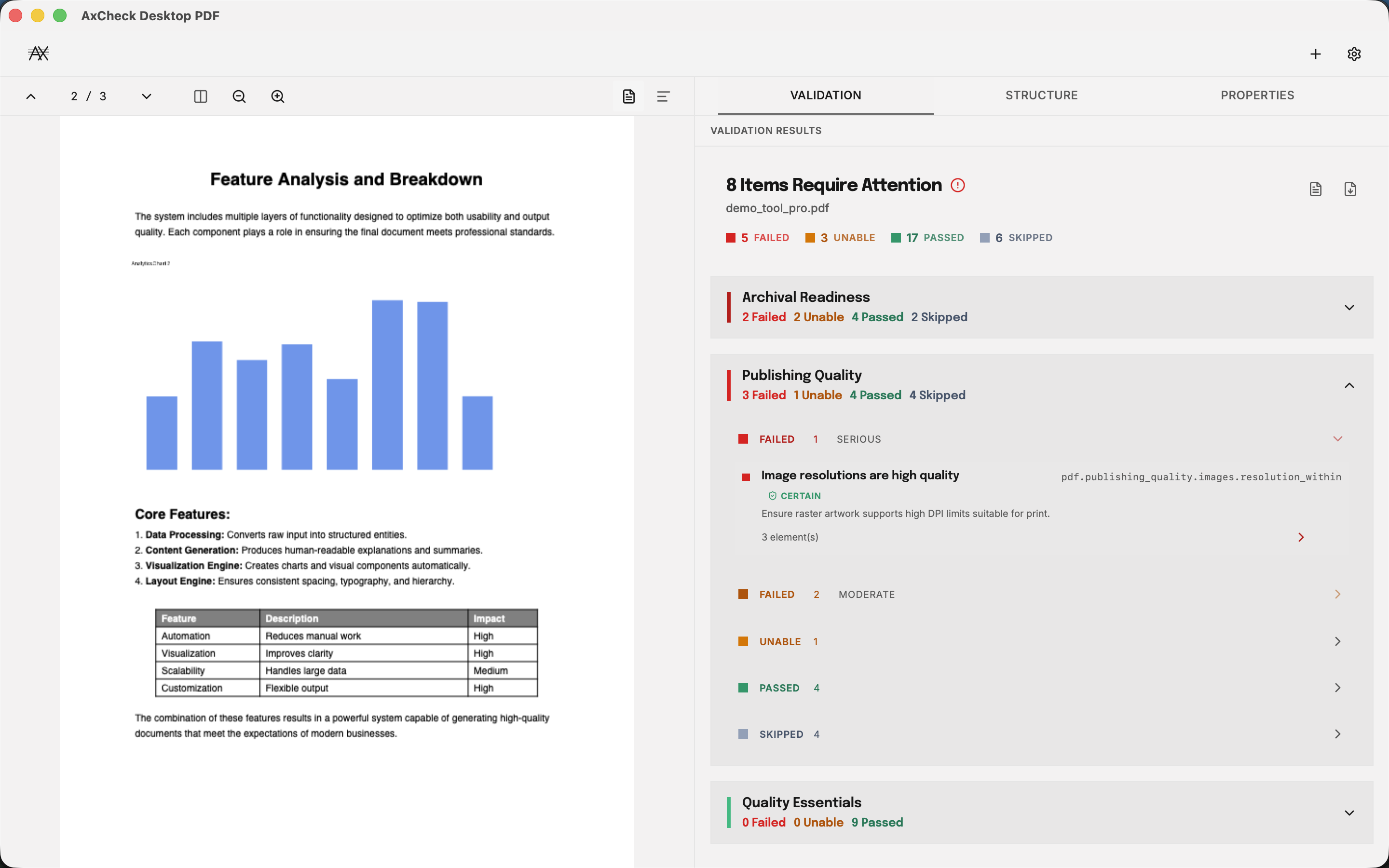This screenshot has height=868, width=1389.
Task: Open the validation report document icon
Action: coord(1315,188)
